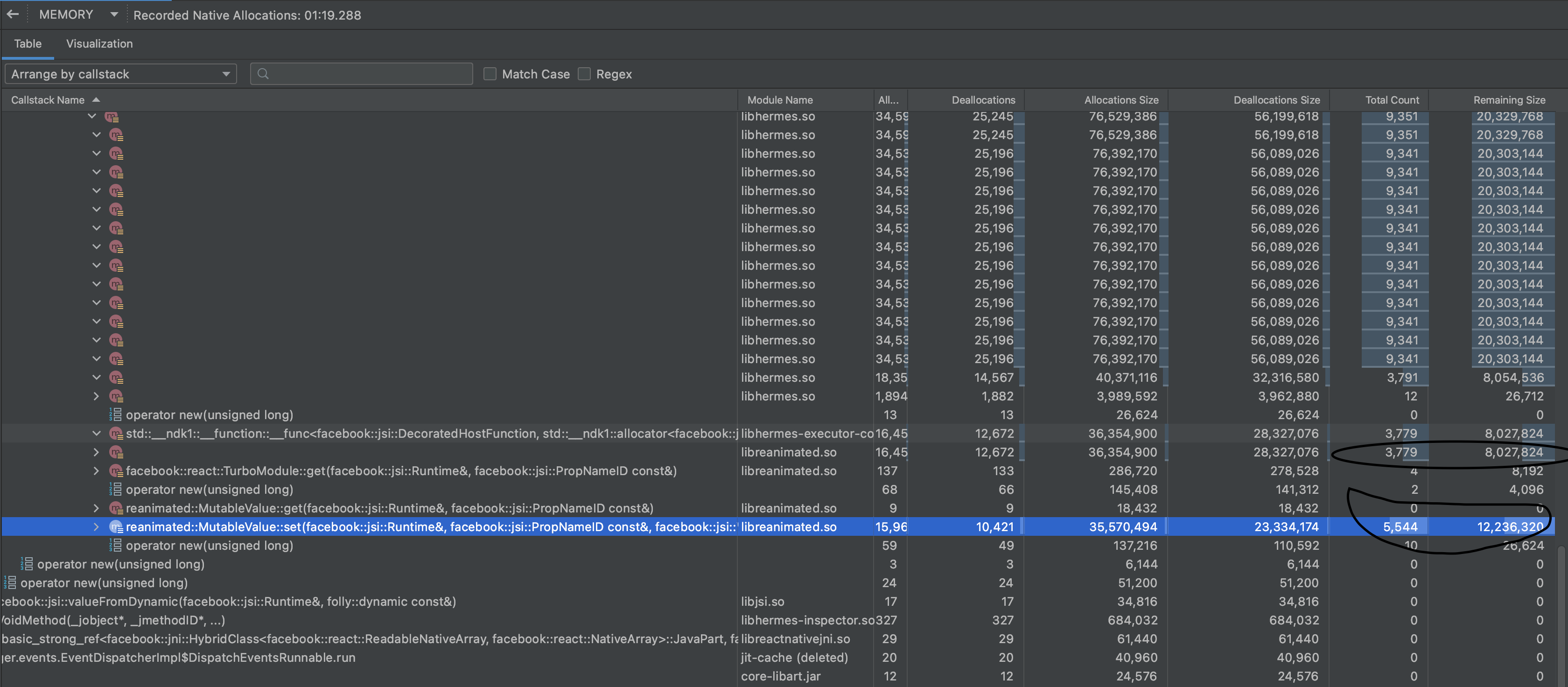Click icon of operator new row with 137,216 size
Viewport: 1568px width, 687px height.
tap(116, 546)
